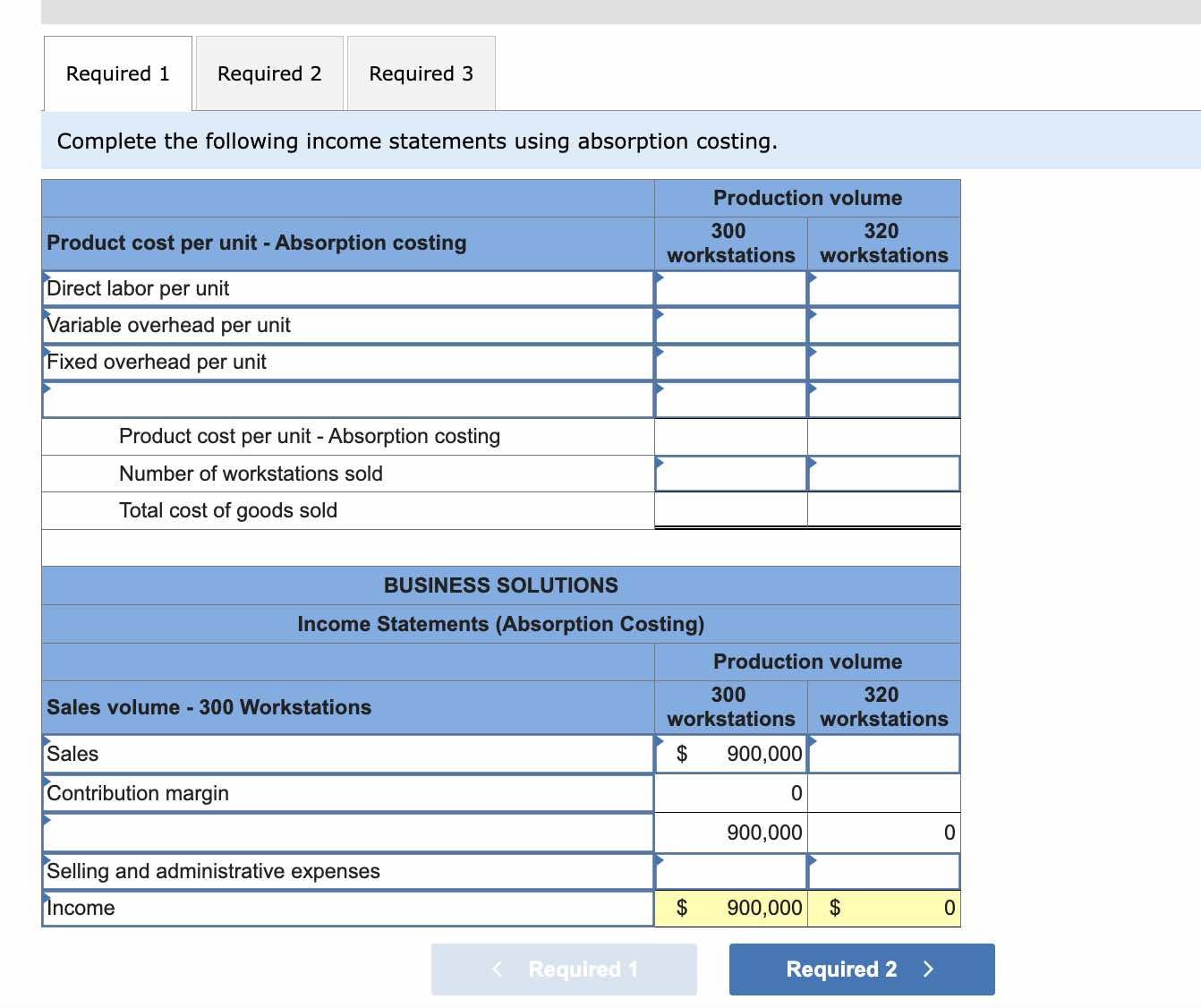Open the Required 3 tab

[x=422, y=73]
